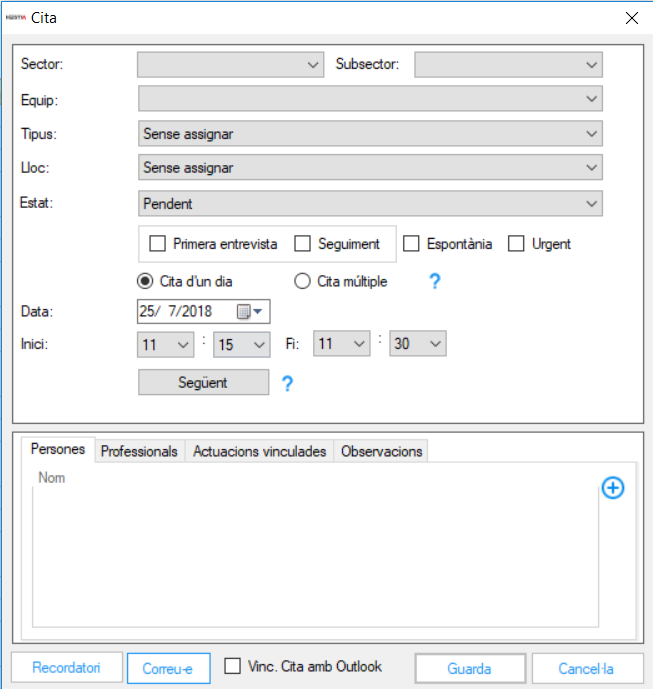Toggle Vinc. Cita amb Outlook checkbox

click(233, 667)
